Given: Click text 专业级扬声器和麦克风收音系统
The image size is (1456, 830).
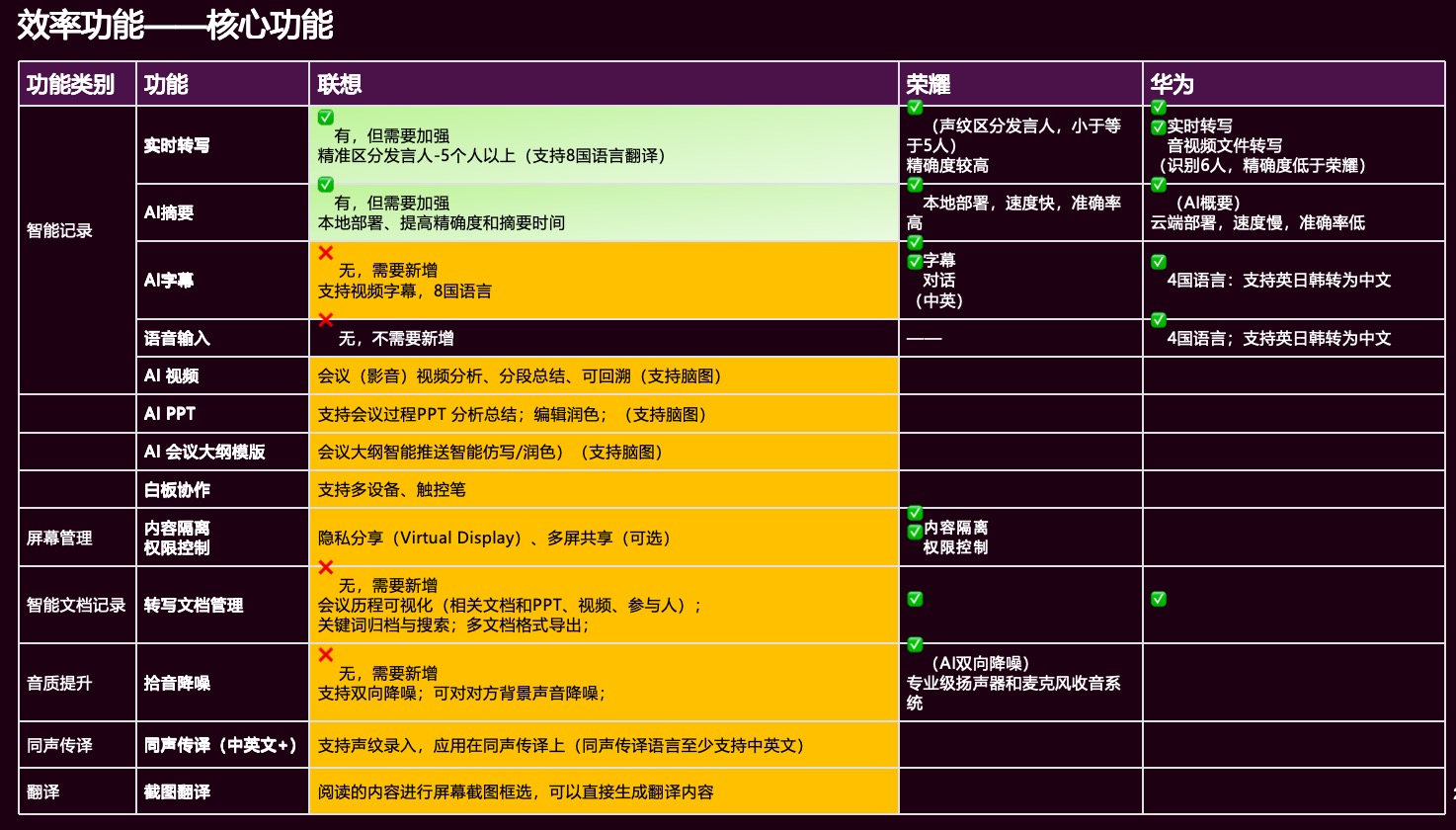Looking at the screenshot, I should [1013, 693].
